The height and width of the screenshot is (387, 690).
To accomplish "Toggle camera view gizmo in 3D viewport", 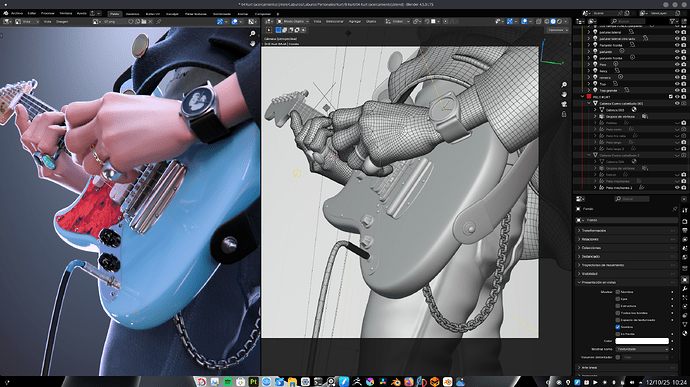I will pos(564,104).
